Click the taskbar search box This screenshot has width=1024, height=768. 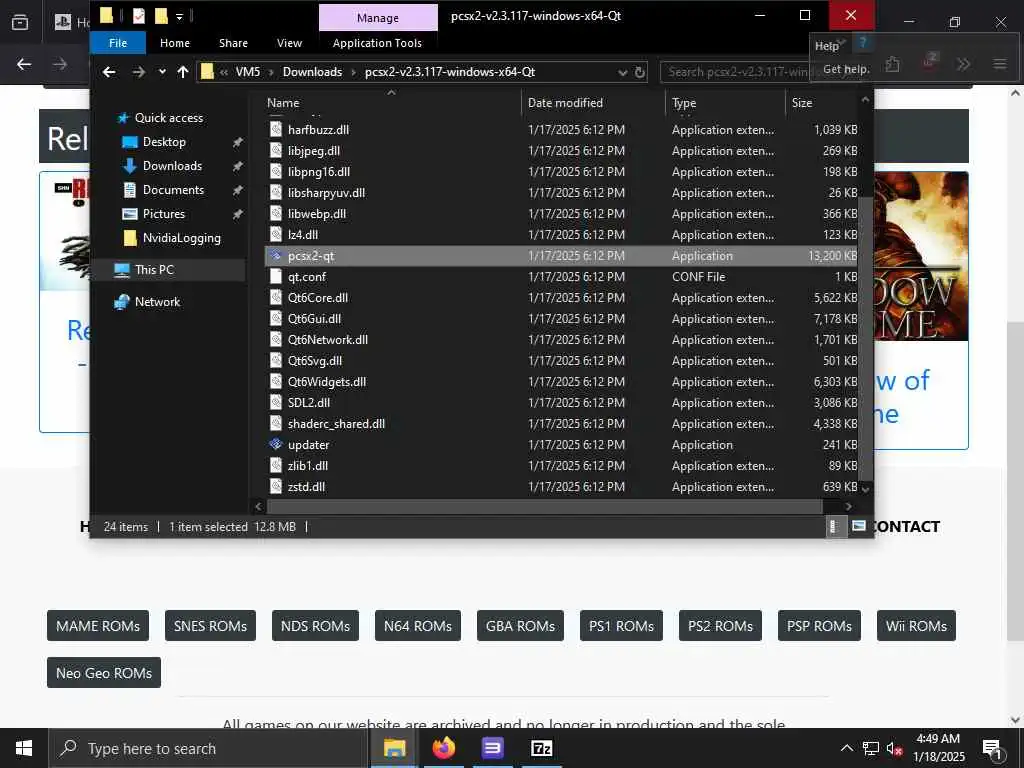[x=208, y=748]
